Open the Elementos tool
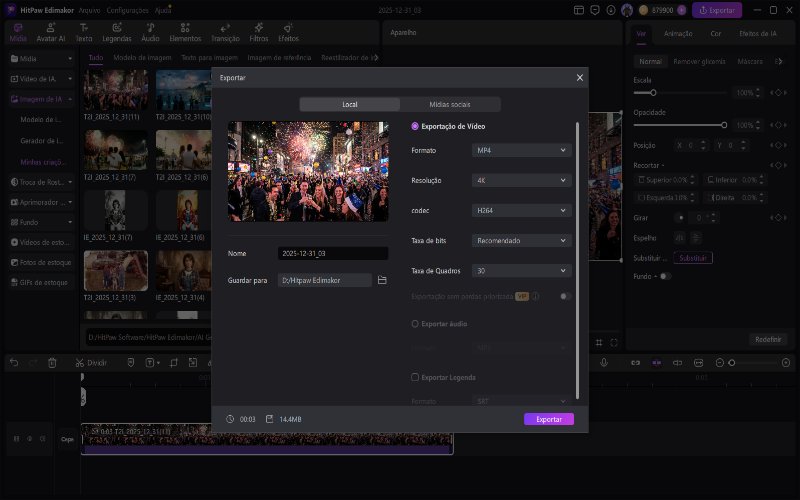 [185, 33]
